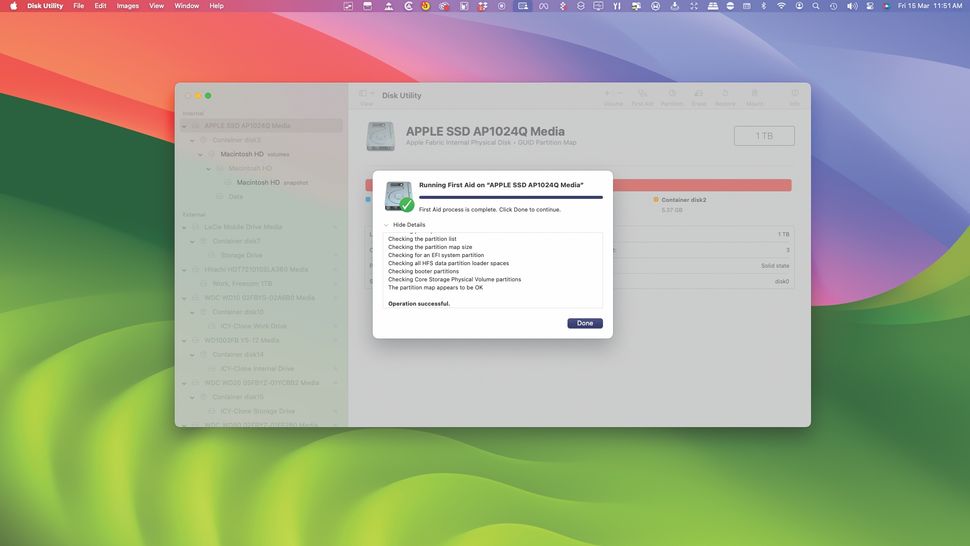This screenshot has height=546, width=970.
Task: Click the First Aid progress bar
Action: pos(510,197)
